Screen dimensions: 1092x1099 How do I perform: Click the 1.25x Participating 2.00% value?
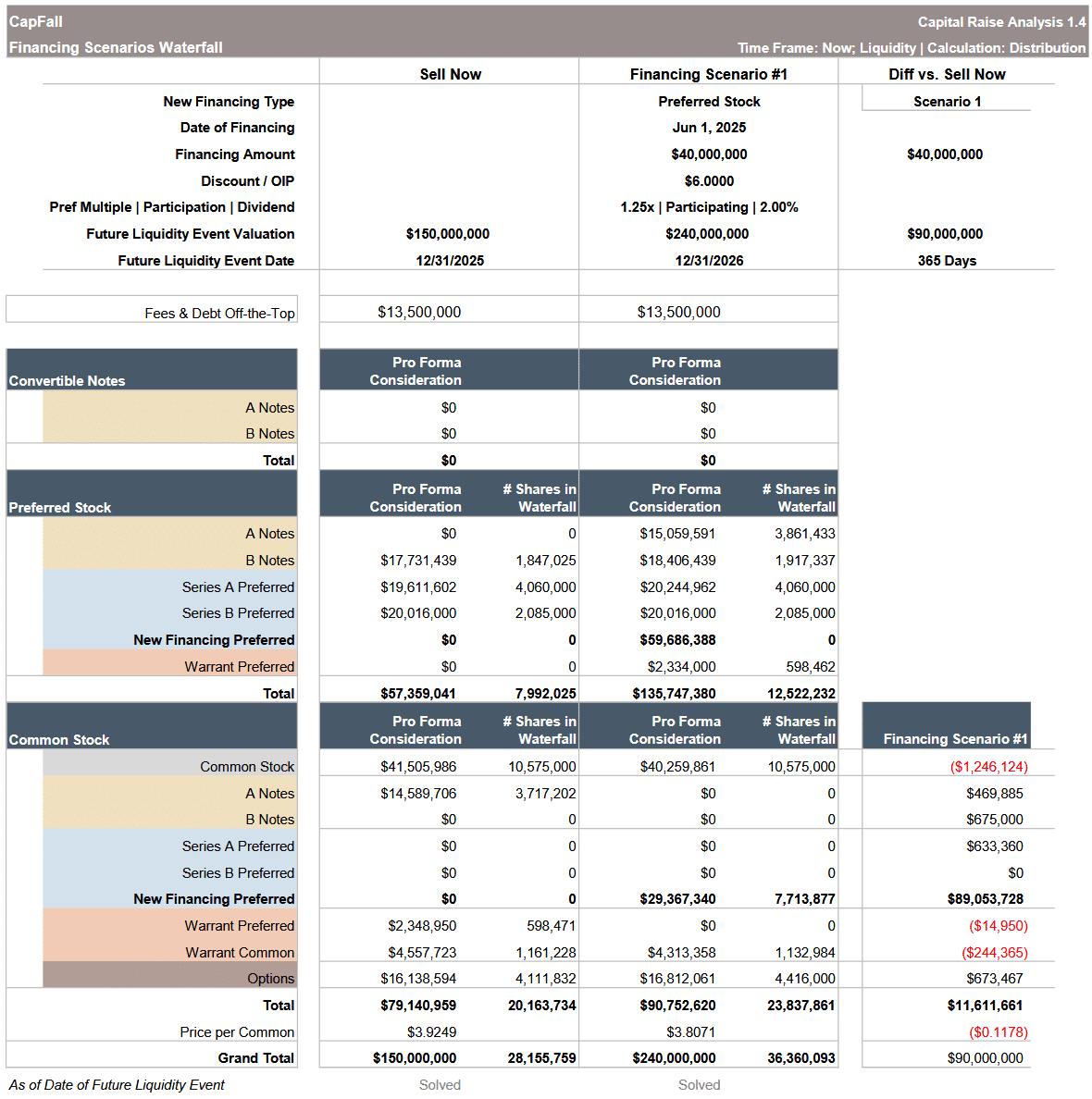[709, 207]
